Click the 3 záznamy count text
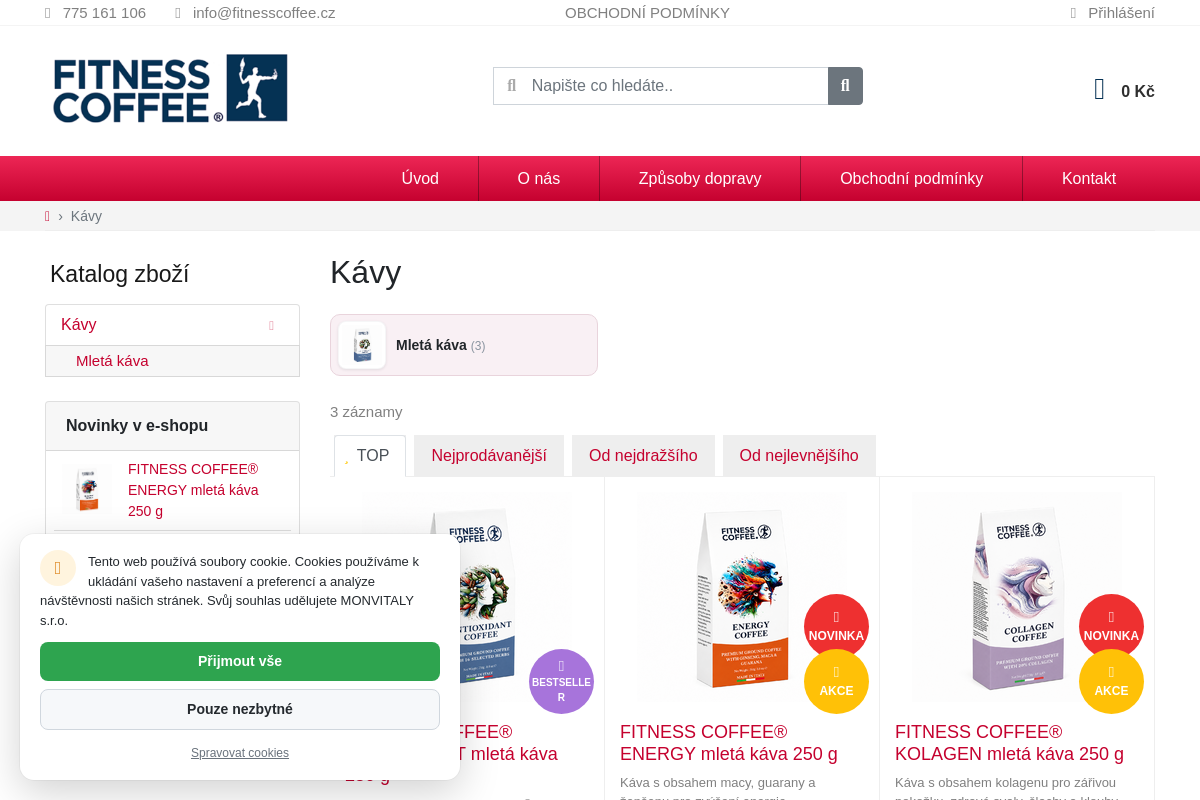This screenshot has width=1200, height=800. (x=366, y=412)
